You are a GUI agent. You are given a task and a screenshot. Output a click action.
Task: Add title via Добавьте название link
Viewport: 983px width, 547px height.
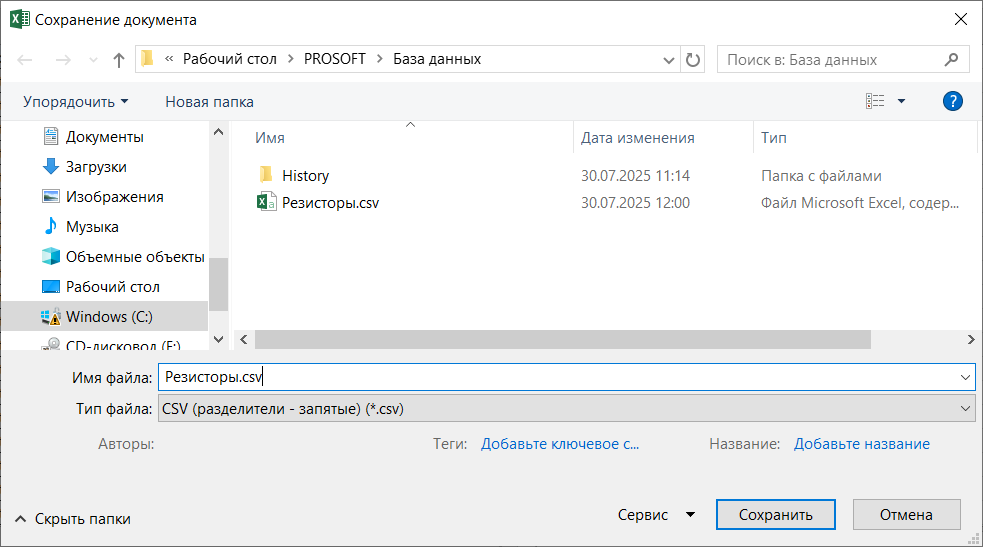coord(862,444)
